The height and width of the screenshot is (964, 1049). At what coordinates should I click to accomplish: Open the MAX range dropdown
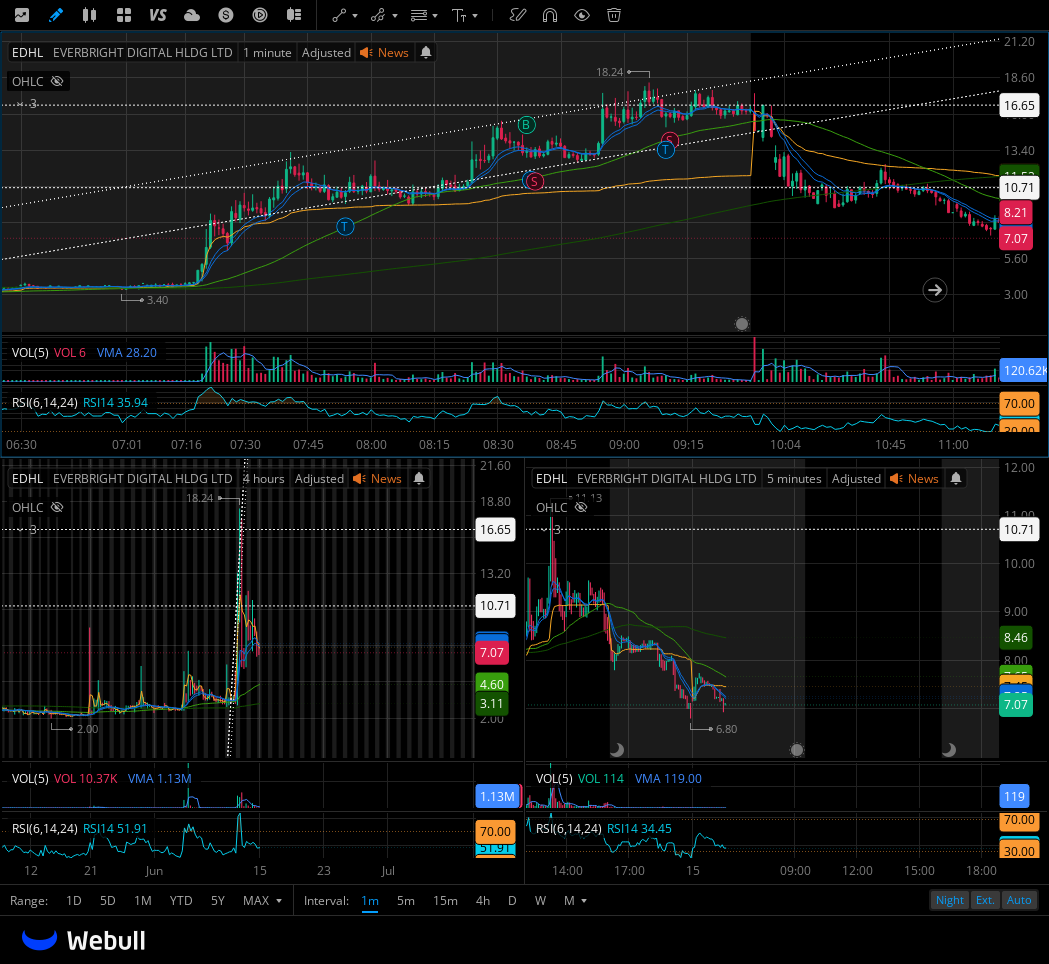tap(262, 900)
